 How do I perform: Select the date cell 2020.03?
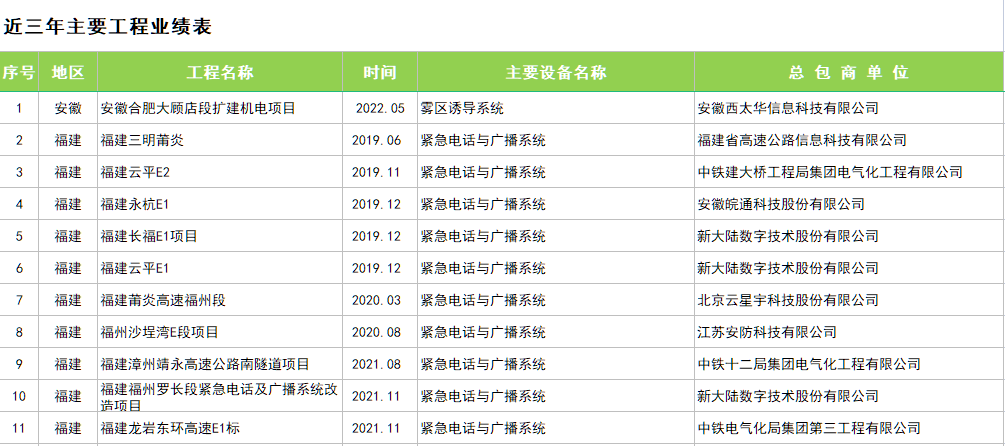coord(380,300)
